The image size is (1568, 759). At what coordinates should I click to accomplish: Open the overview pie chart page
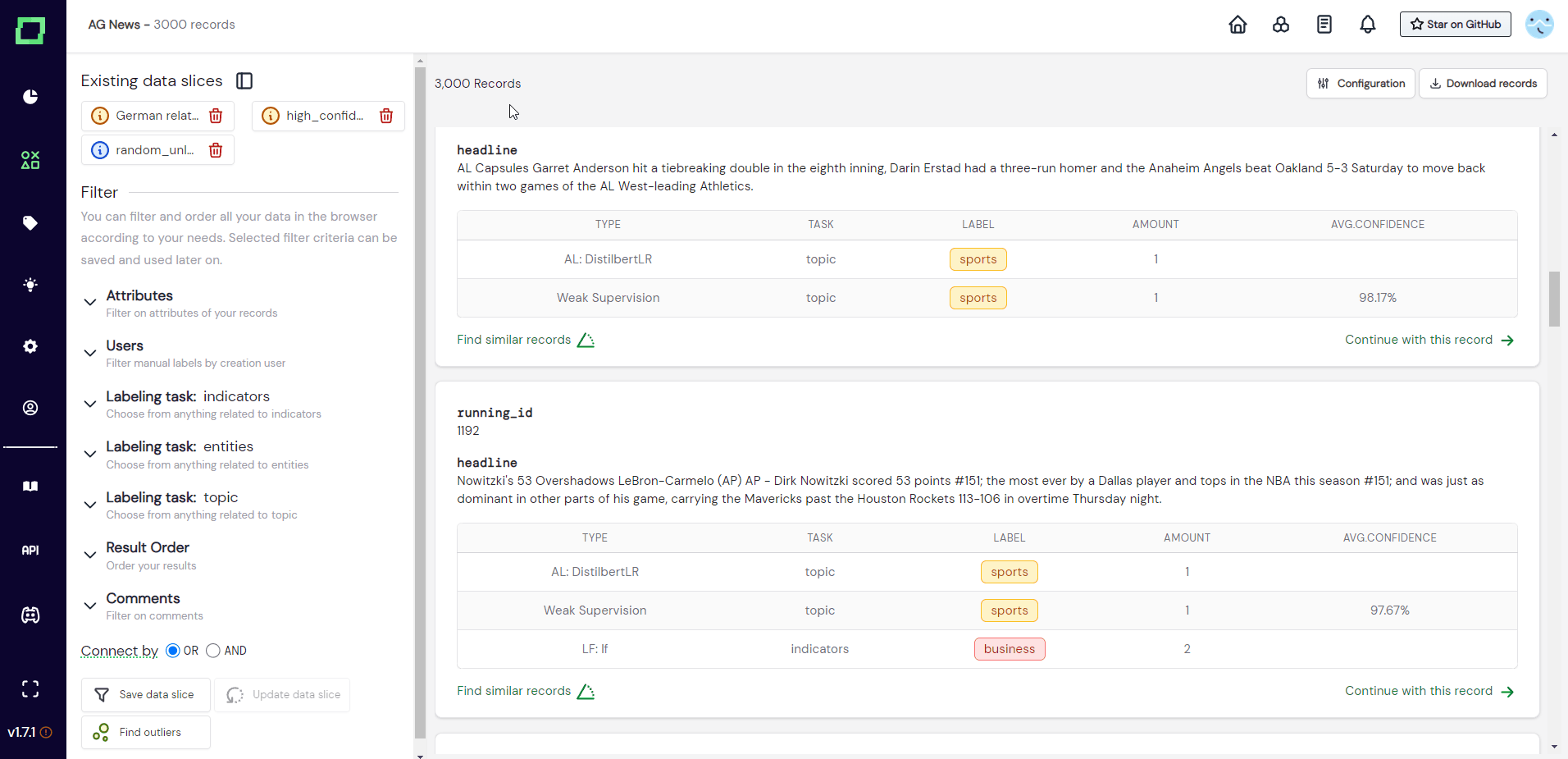[x=30, y=97]
